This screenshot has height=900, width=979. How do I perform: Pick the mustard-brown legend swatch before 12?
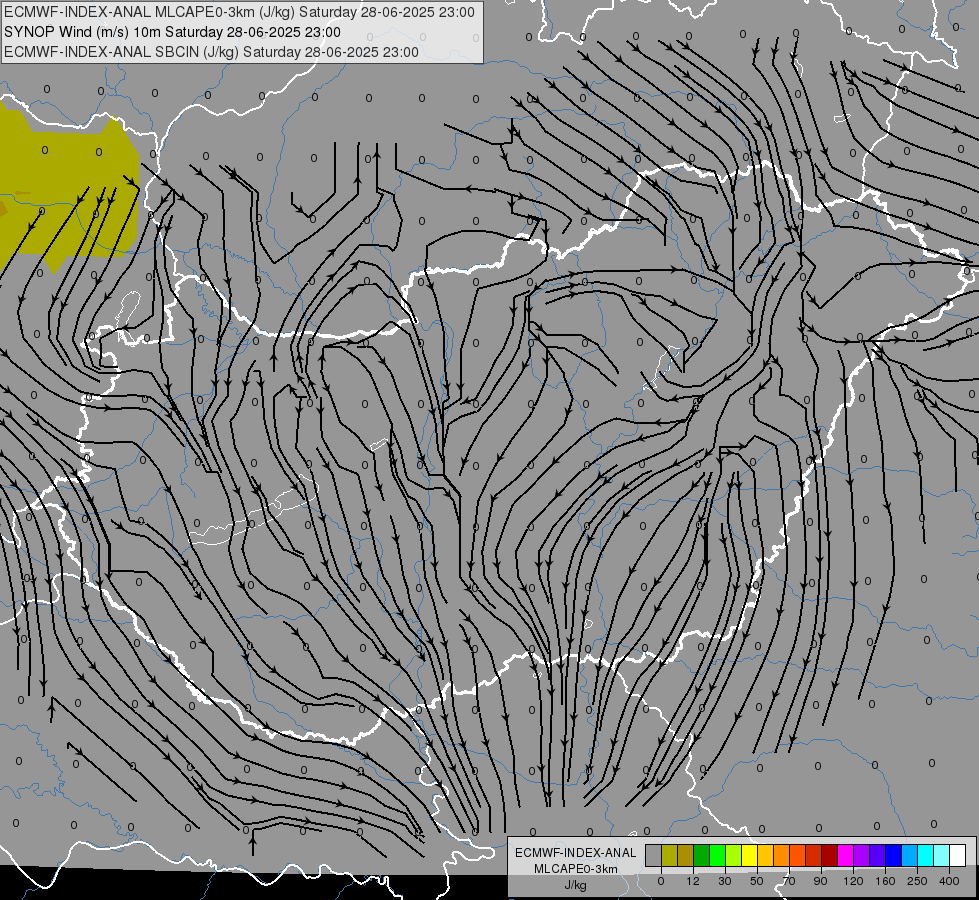[686, 855]
